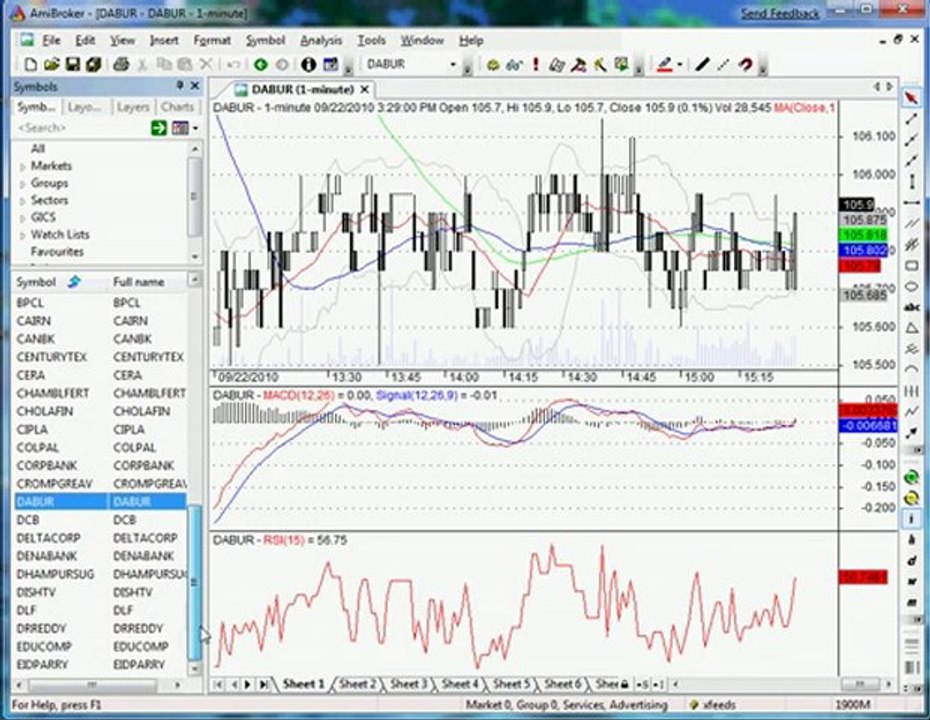Image resolution: width=930 pixels, height=720 pixels.
Task: Click the symbol list vertical scrollbar thumb
Action: click(x=194, y=582)
